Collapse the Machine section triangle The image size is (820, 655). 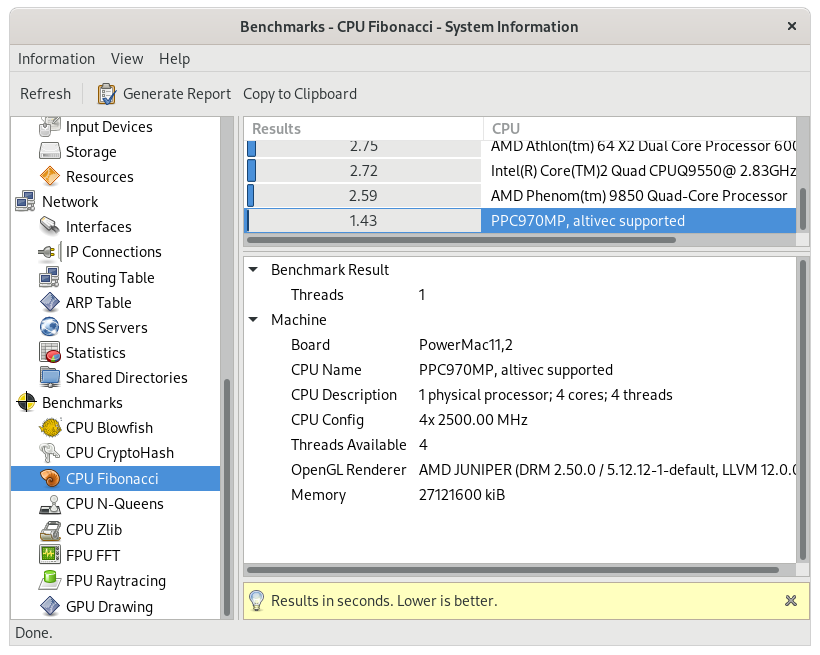point(253,320)
